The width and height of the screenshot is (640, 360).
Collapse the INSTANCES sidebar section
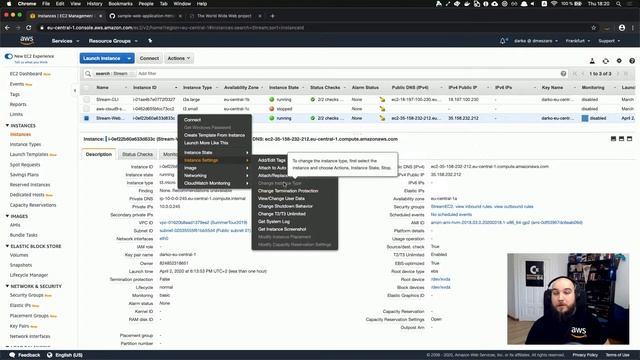[x=7, y=125]
